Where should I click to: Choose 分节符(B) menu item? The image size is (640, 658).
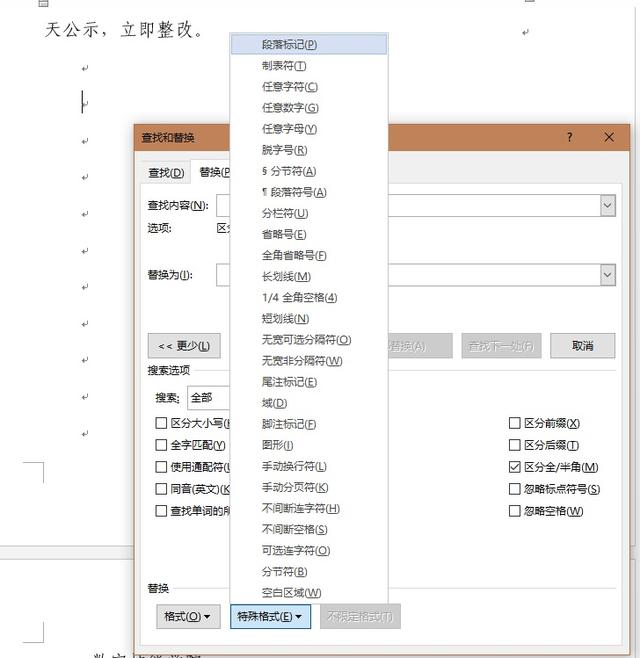click(x=309, y=572)
